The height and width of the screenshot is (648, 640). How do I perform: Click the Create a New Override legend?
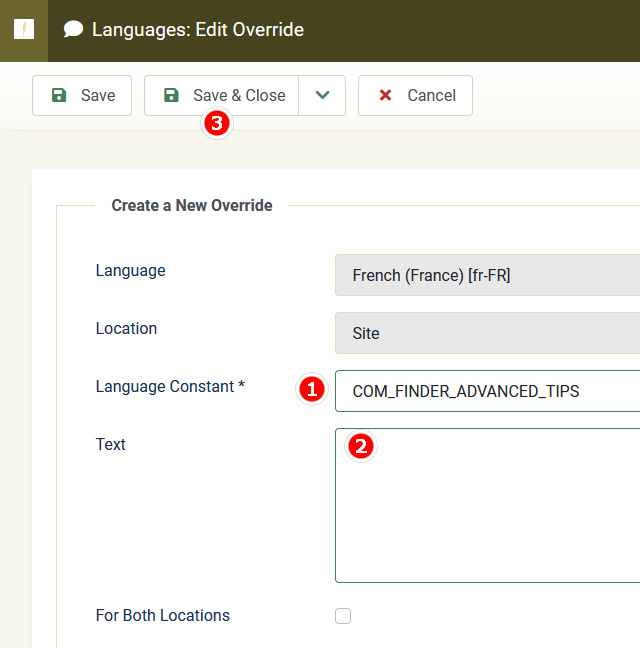tap(192, 205)
